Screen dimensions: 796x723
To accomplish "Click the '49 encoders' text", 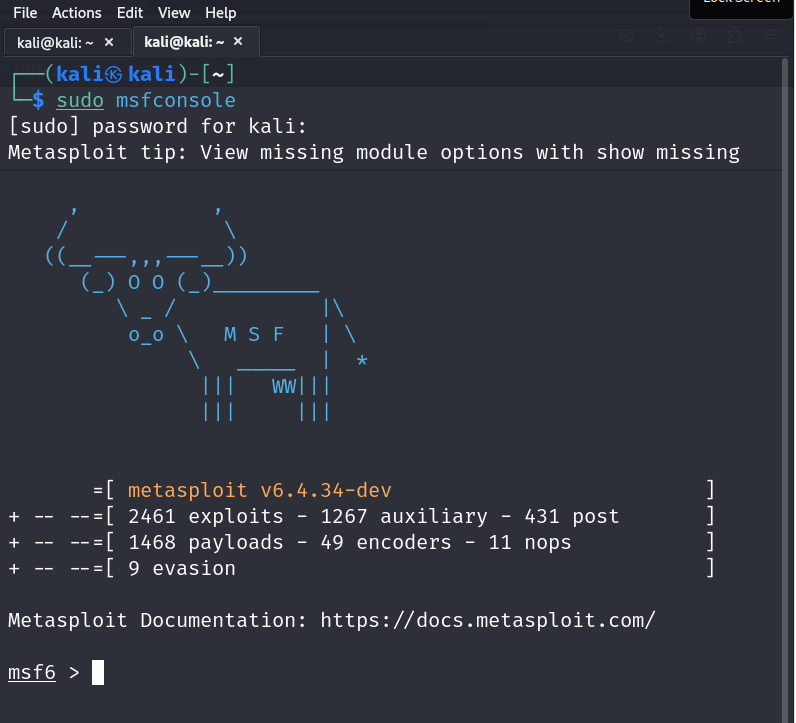I will click(386, 542).
